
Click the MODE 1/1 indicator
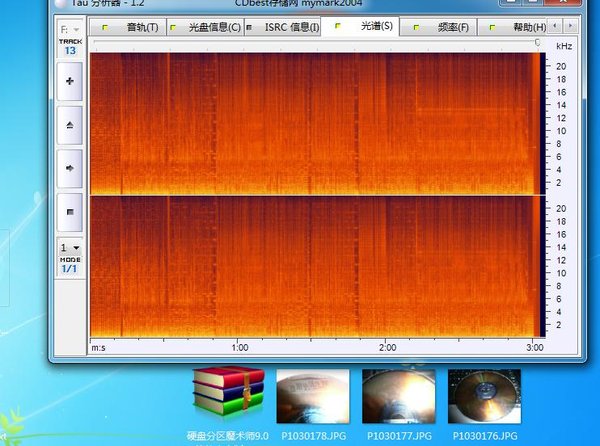click(70, 265)
